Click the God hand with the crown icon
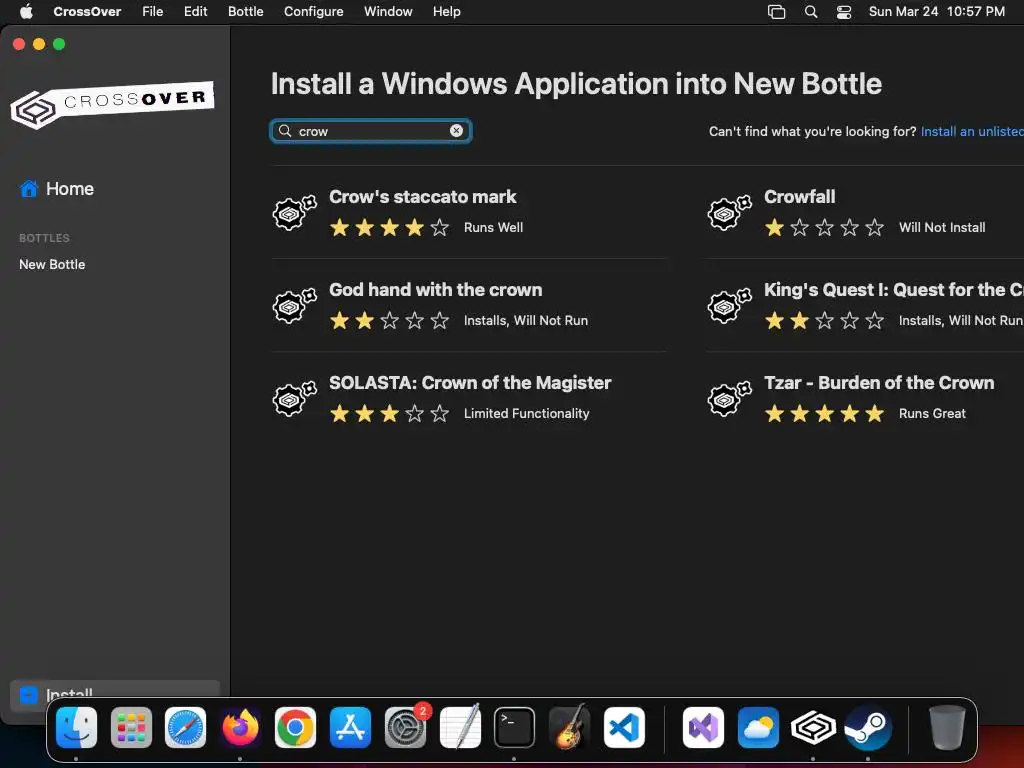 [x=295, y=305]
